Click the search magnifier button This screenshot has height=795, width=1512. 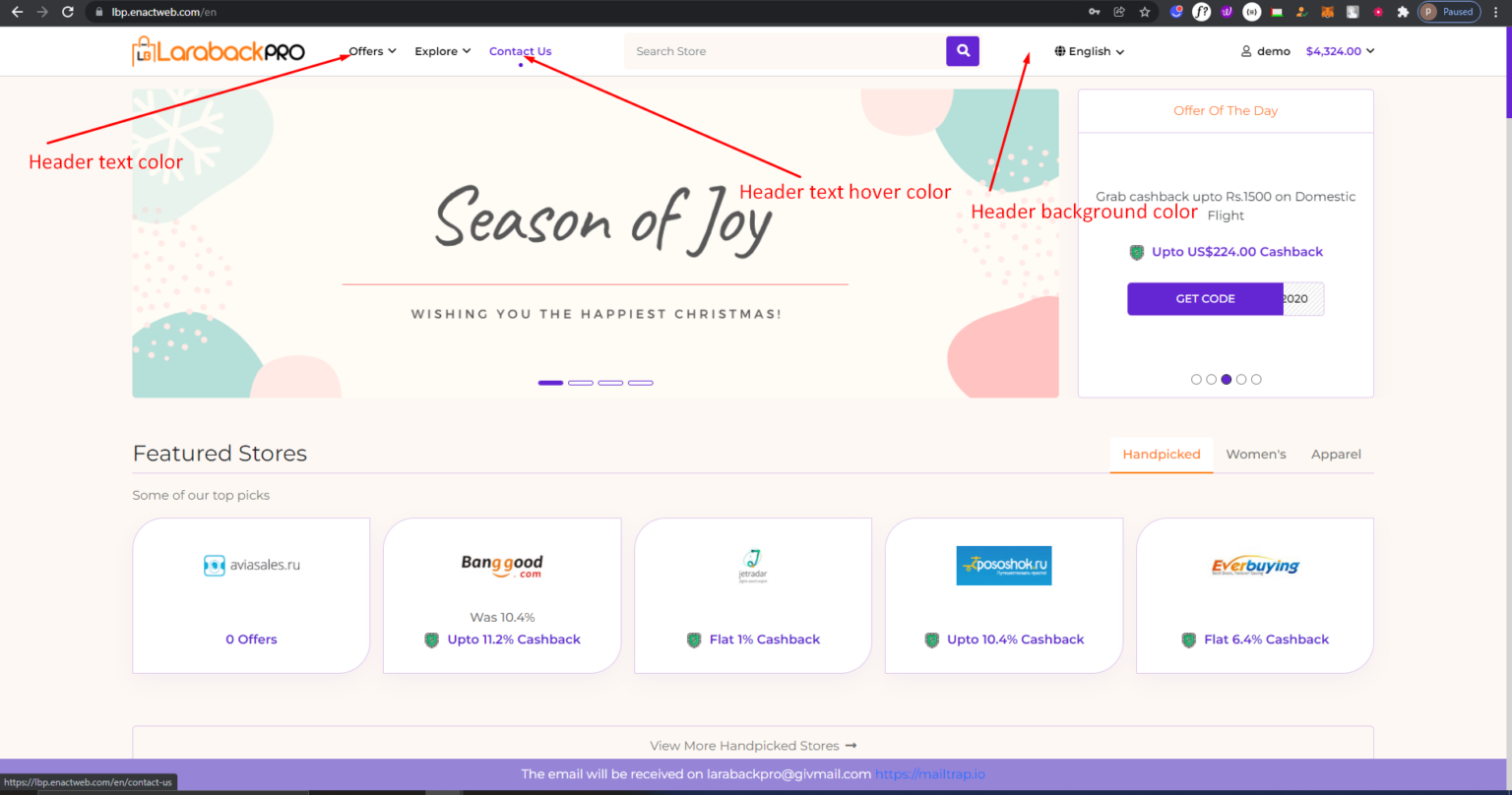[962, 50]
